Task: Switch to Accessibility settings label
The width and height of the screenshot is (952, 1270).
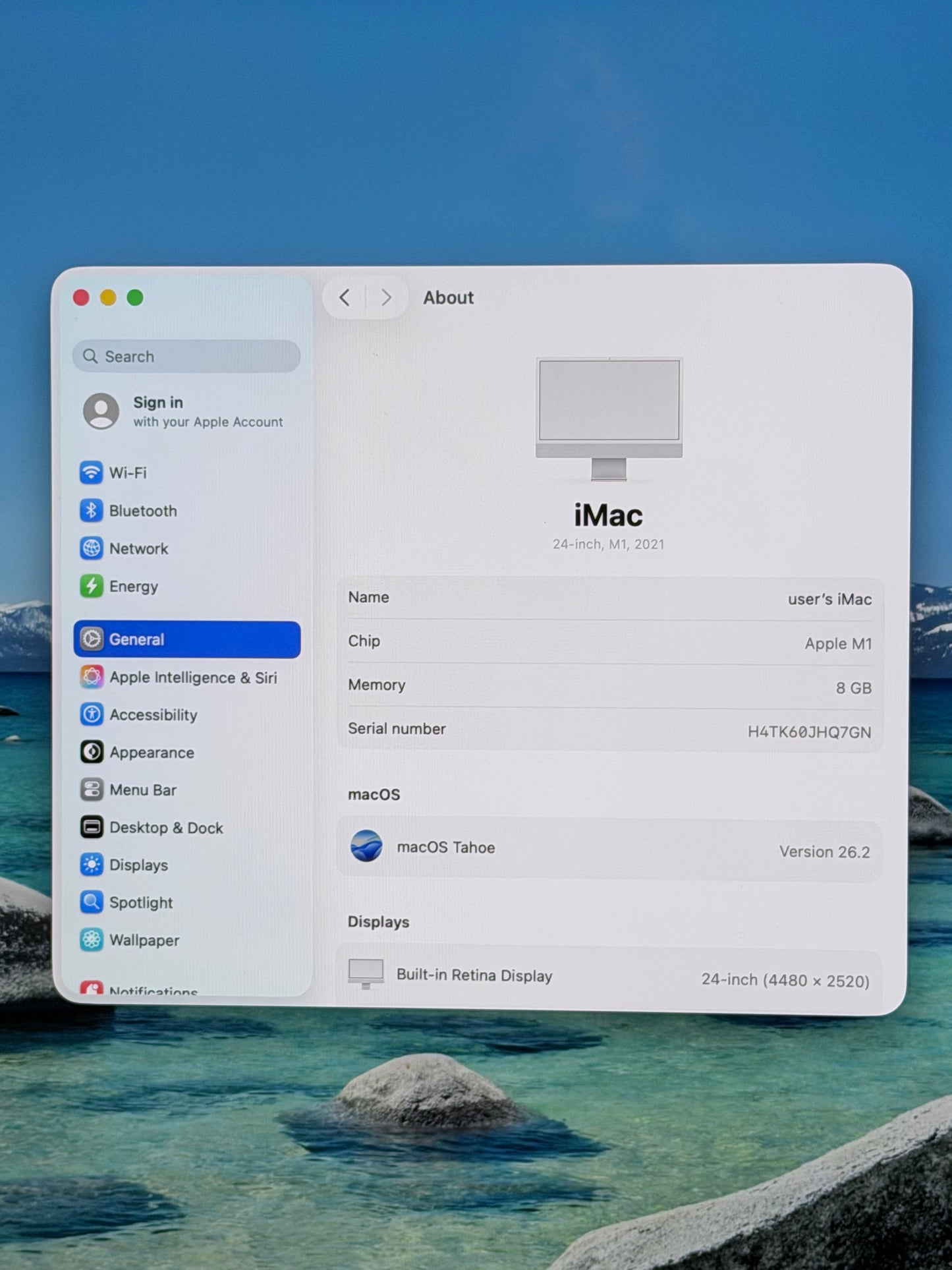Action: coord(154,715)
